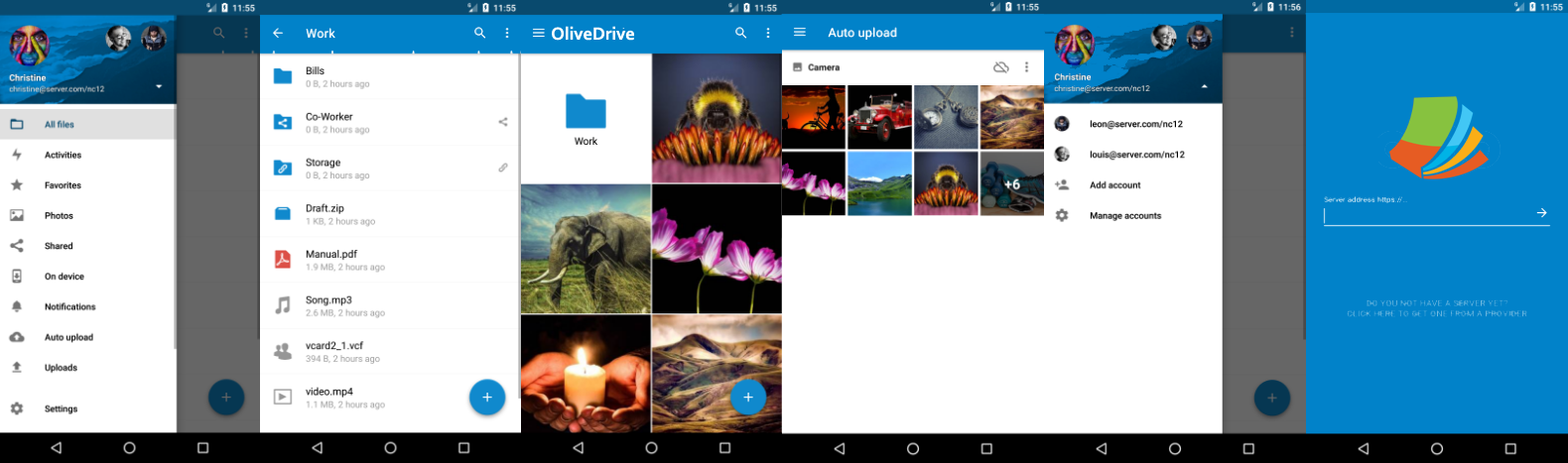
Task: Select the Shared entry in drawer
Action: (x=87, y=246)
